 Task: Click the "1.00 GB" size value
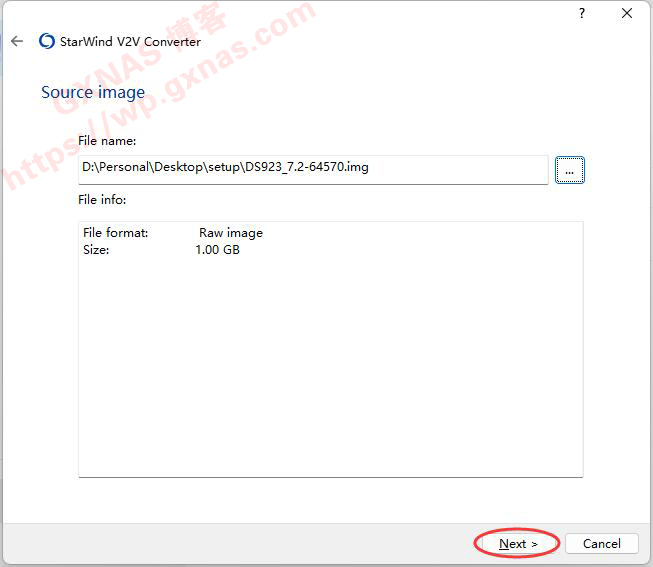pos(217,250)
